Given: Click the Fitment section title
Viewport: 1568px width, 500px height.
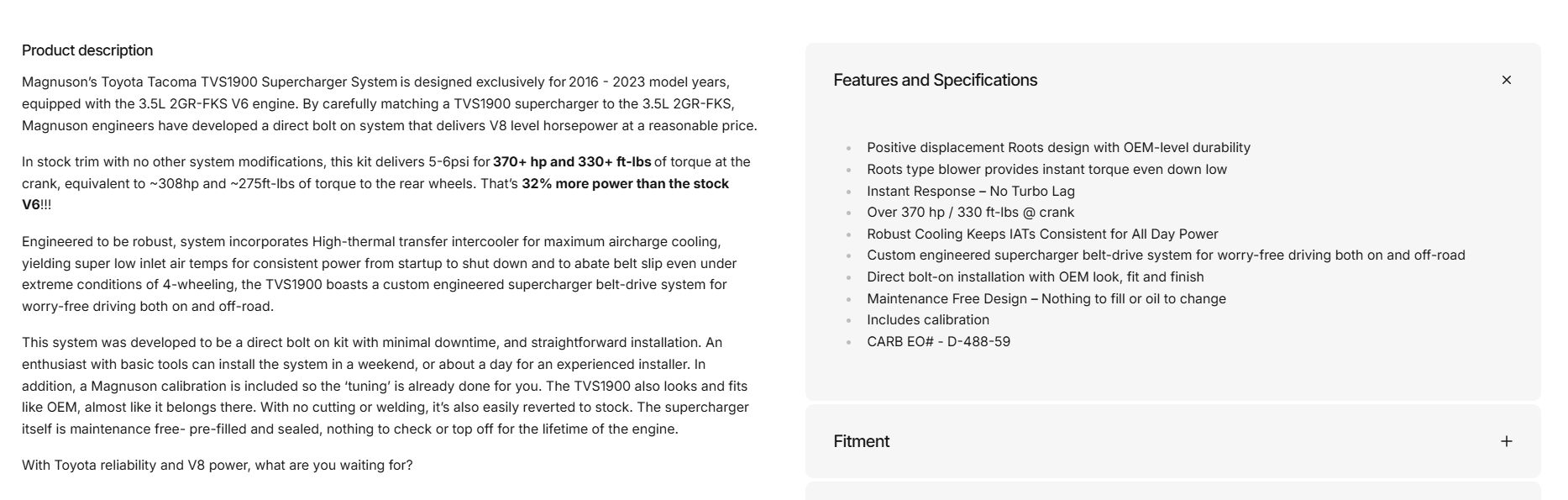Looking at the screenshot, I should point(861,441).
